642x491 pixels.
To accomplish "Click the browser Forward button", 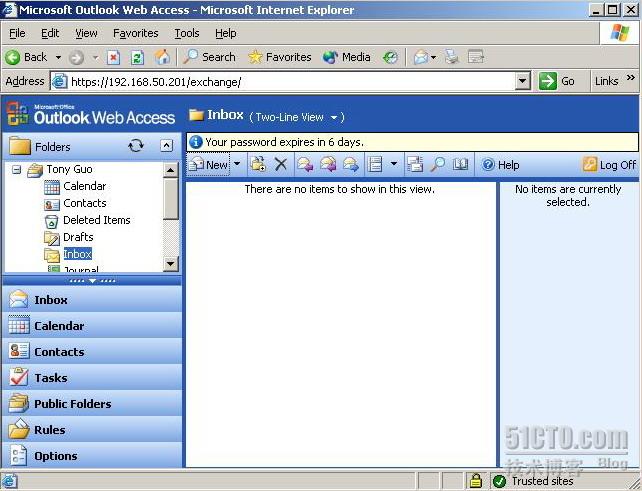I will click(x=76, y=57).
